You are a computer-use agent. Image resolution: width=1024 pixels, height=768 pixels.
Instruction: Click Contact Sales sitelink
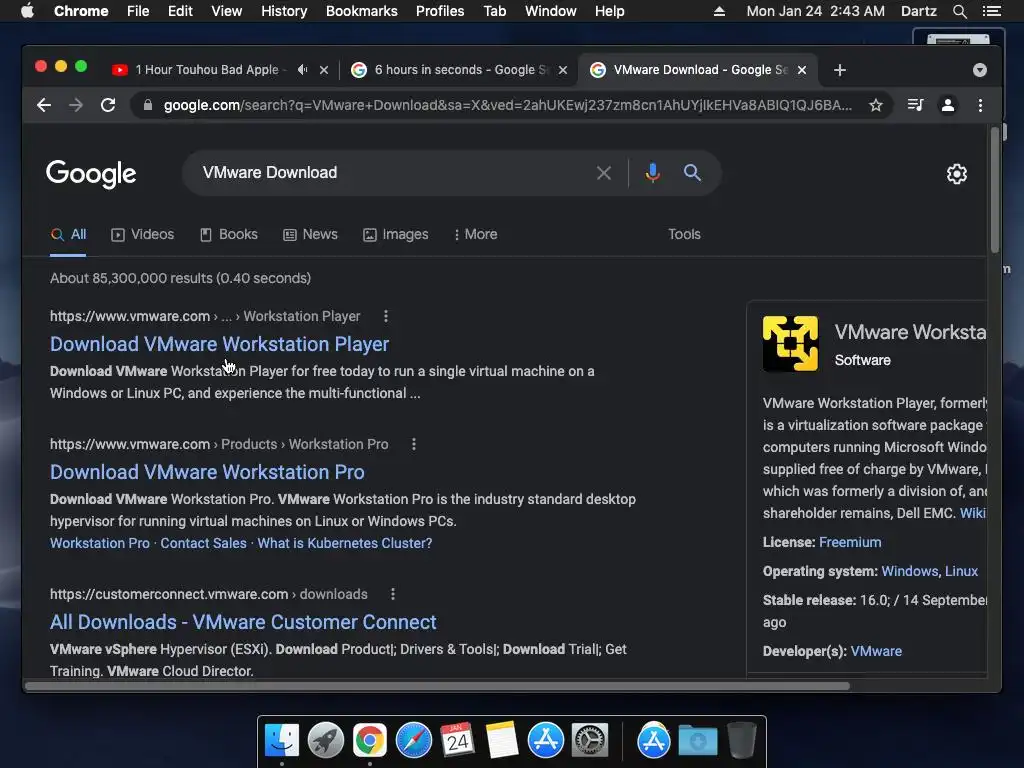[204, 543]
